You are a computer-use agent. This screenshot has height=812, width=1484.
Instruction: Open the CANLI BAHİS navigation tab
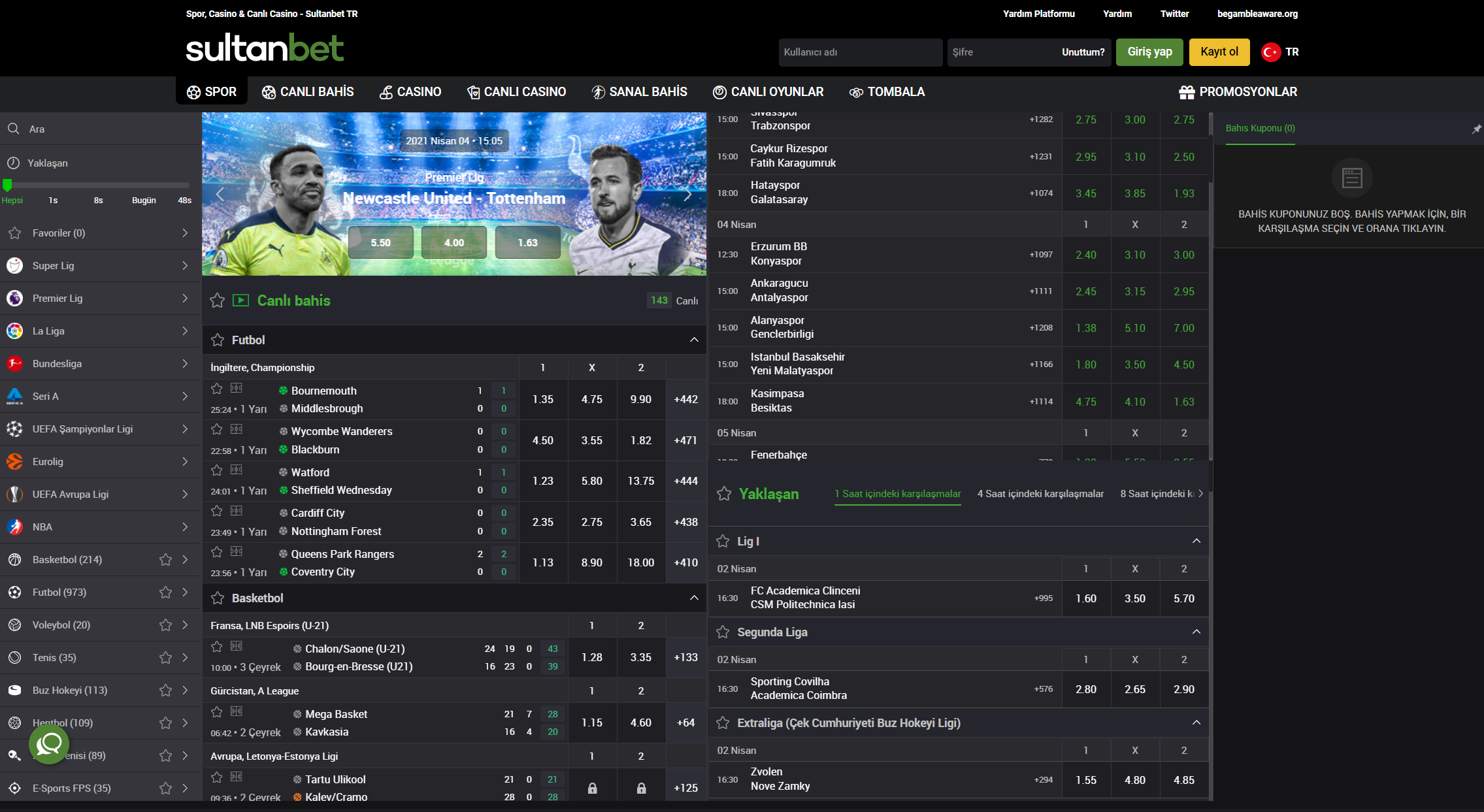308,92
